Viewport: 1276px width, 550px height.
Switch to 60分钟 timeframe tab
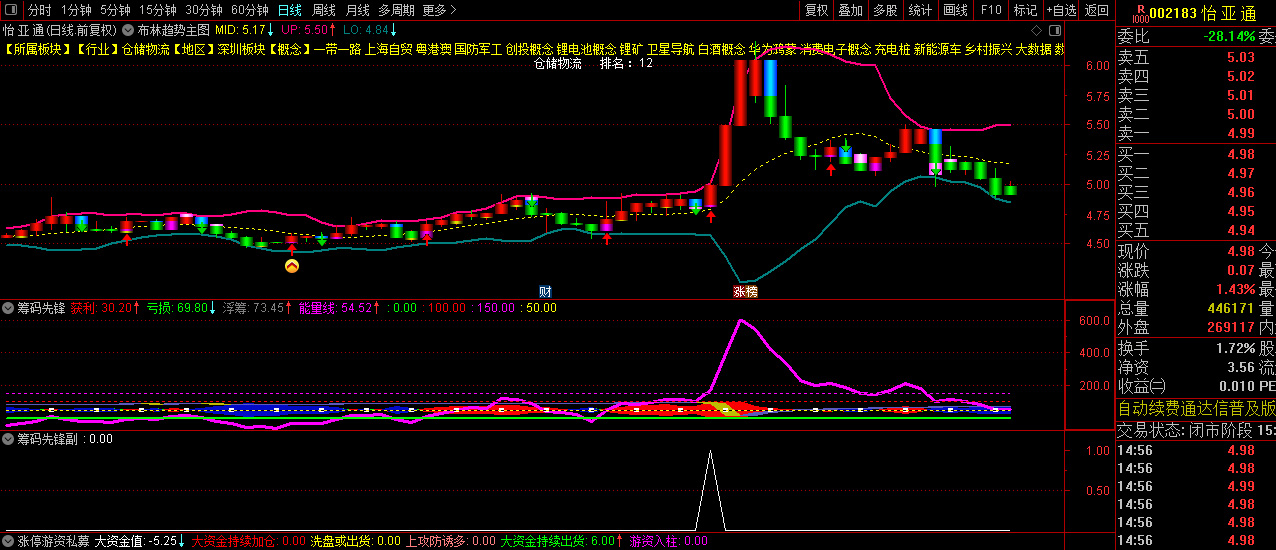(x=249, y=10)
